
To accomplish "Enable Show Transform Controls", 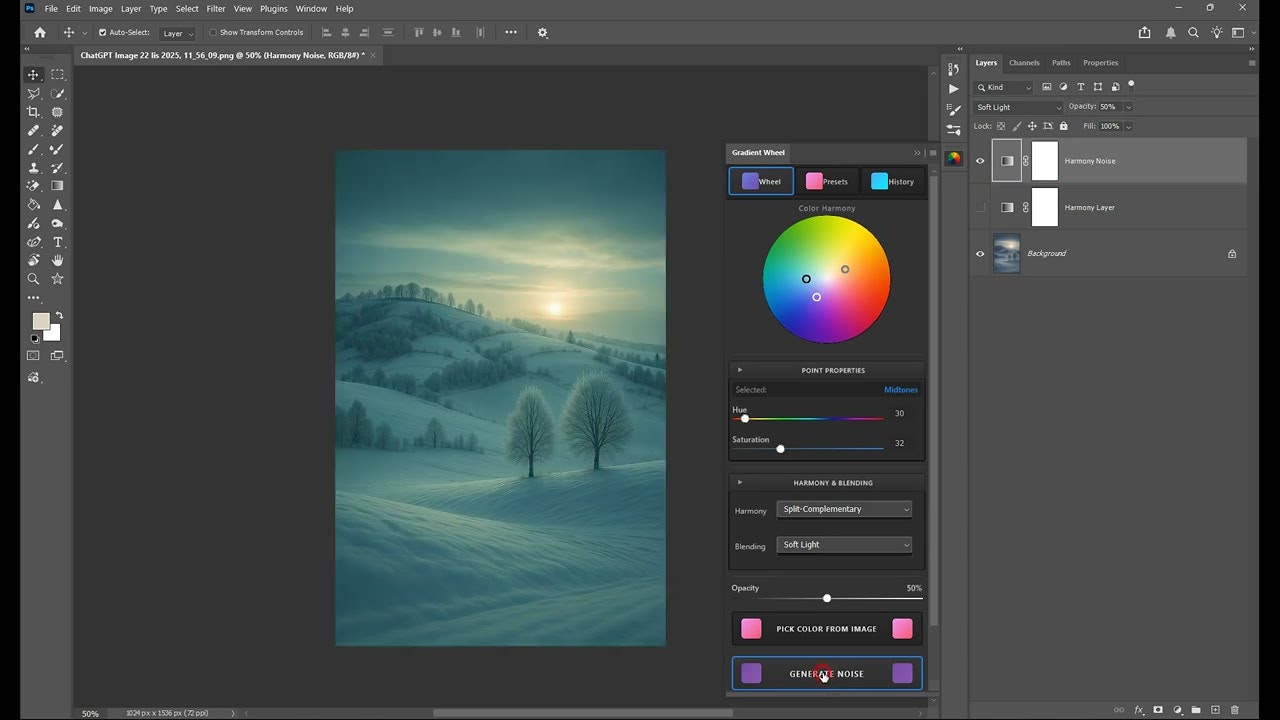I will (212, 32).
